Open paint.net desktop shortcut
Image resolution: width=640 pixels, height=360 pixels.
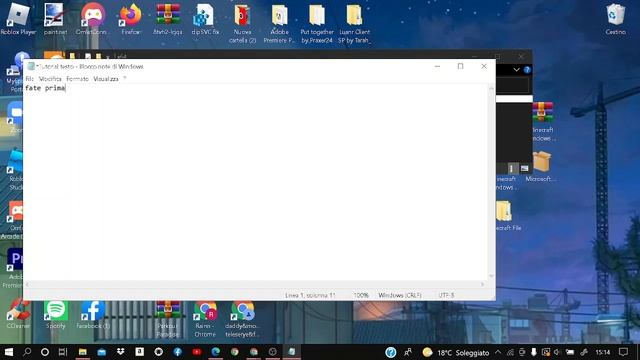point(55,19)
